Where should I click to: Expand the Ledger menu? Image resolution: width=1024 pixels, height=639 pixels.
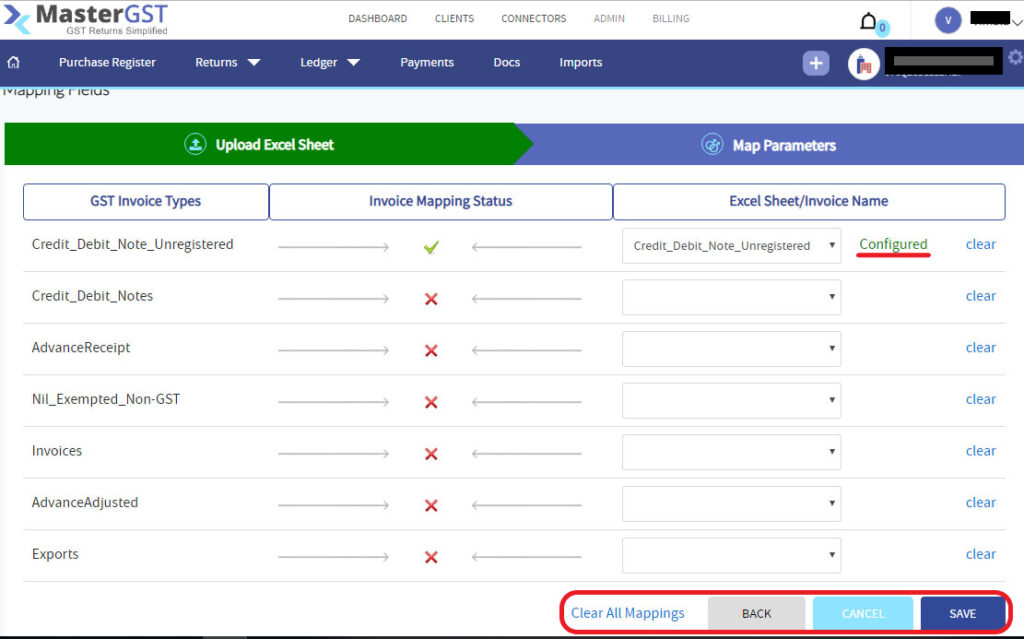click(x=329, y=62)
